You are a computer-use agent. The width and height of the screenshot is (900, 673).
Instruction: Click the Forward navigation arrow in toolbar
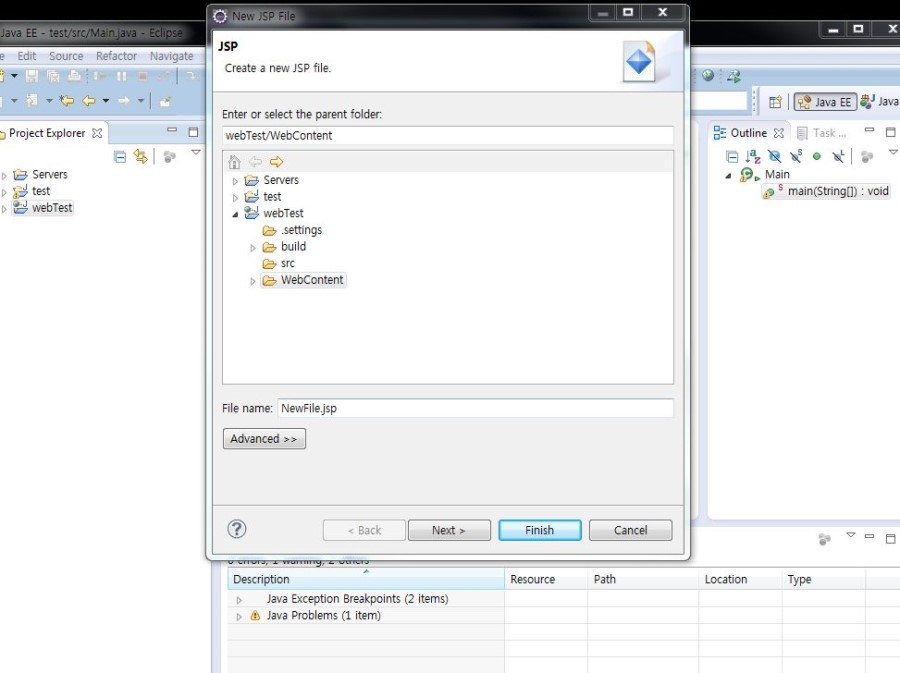coord(123,101)
